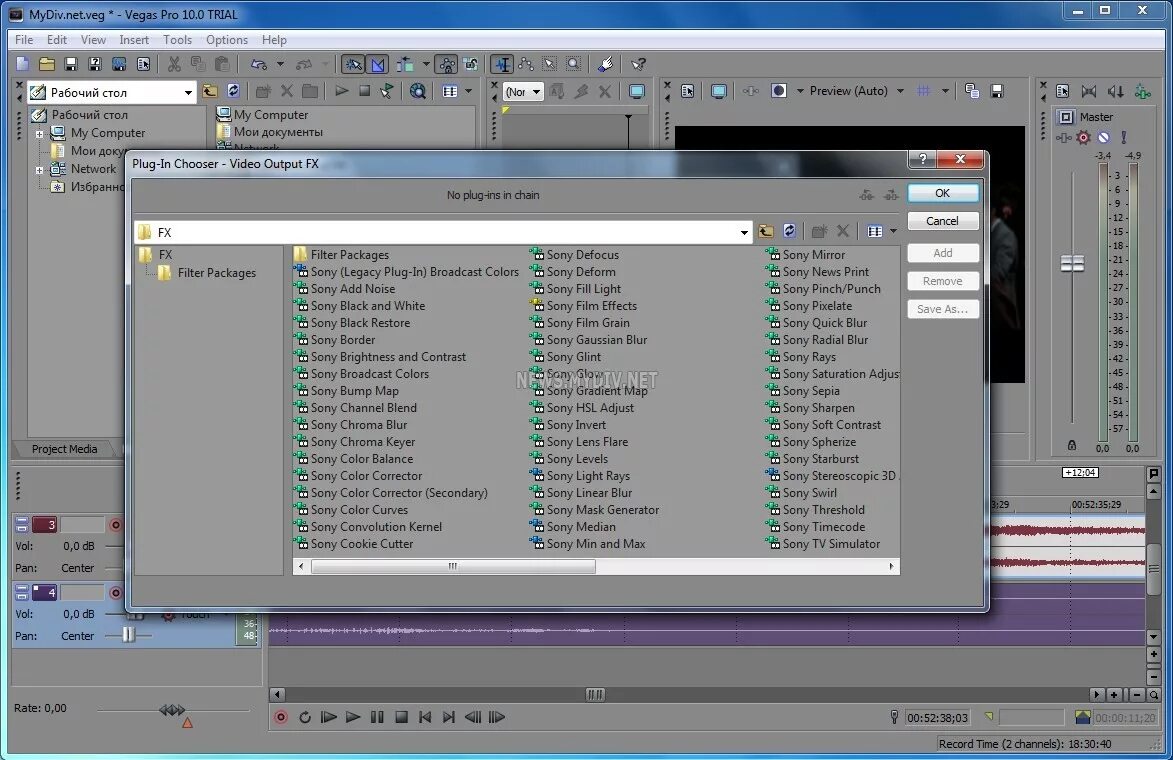Arm track 3 for record

[x=115, y=525]
